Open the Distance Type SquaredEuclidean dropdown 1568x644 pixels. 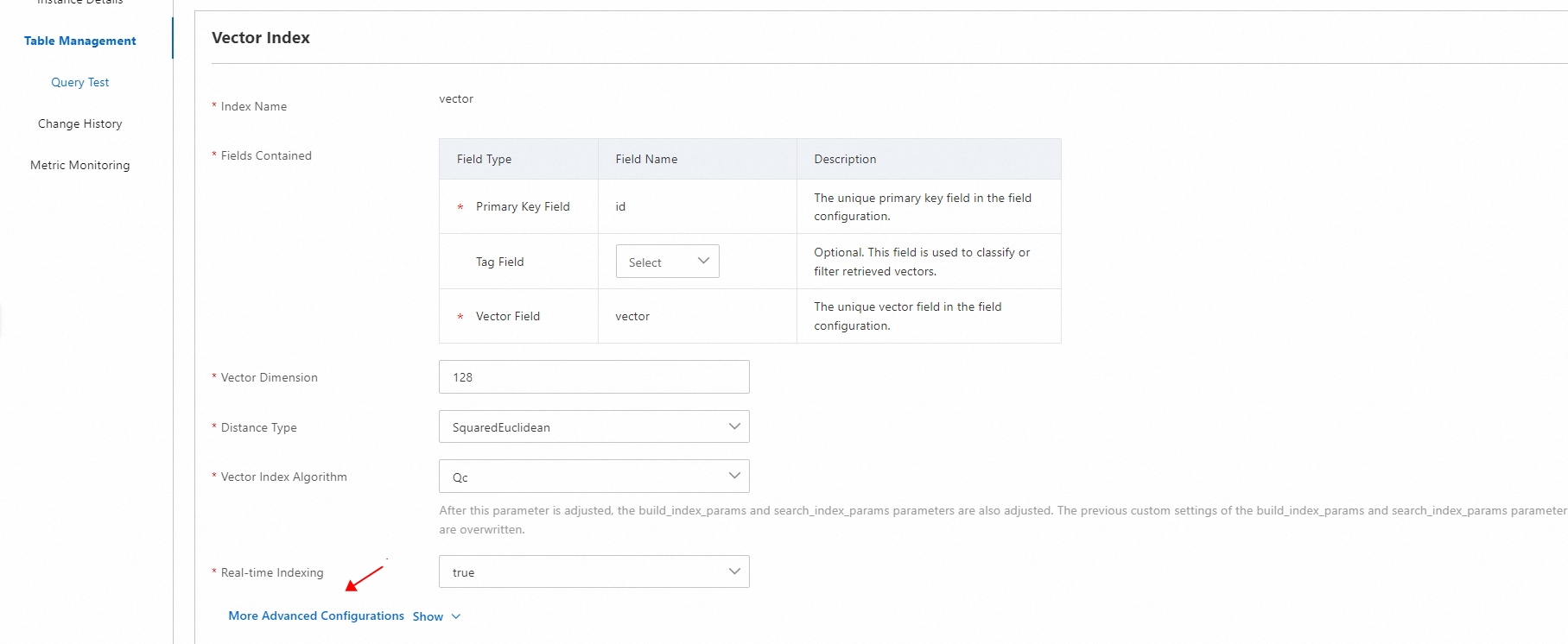(x=594, y=426)
